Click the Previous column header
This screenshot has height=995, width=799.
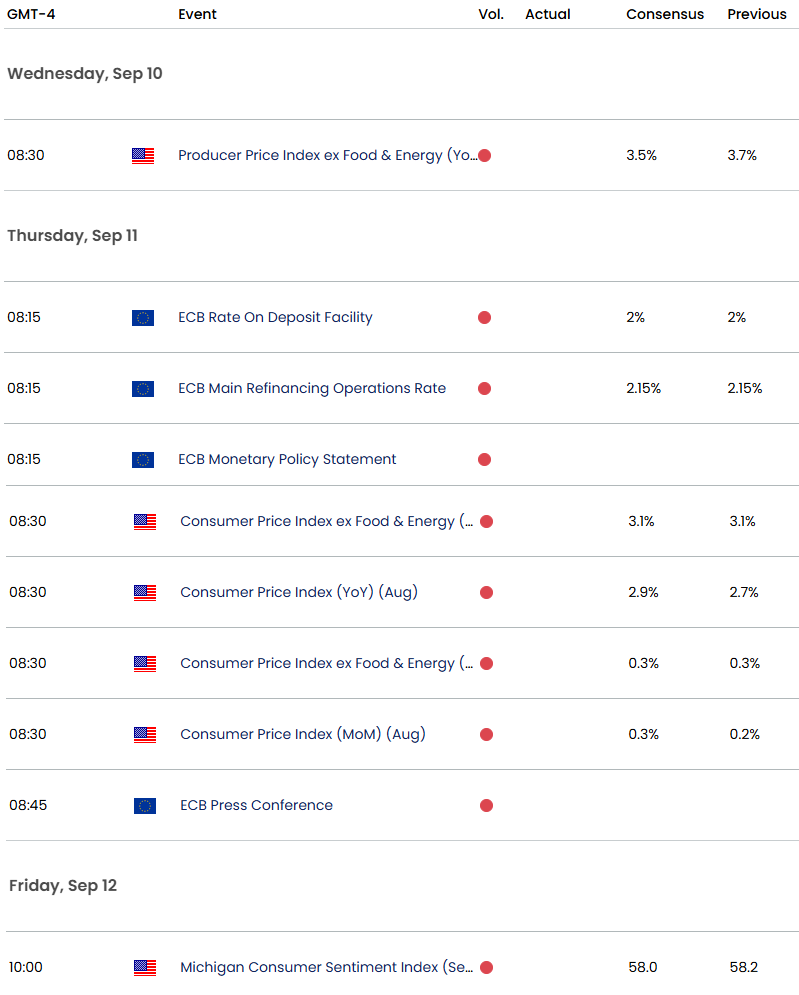tap(757, 14)
